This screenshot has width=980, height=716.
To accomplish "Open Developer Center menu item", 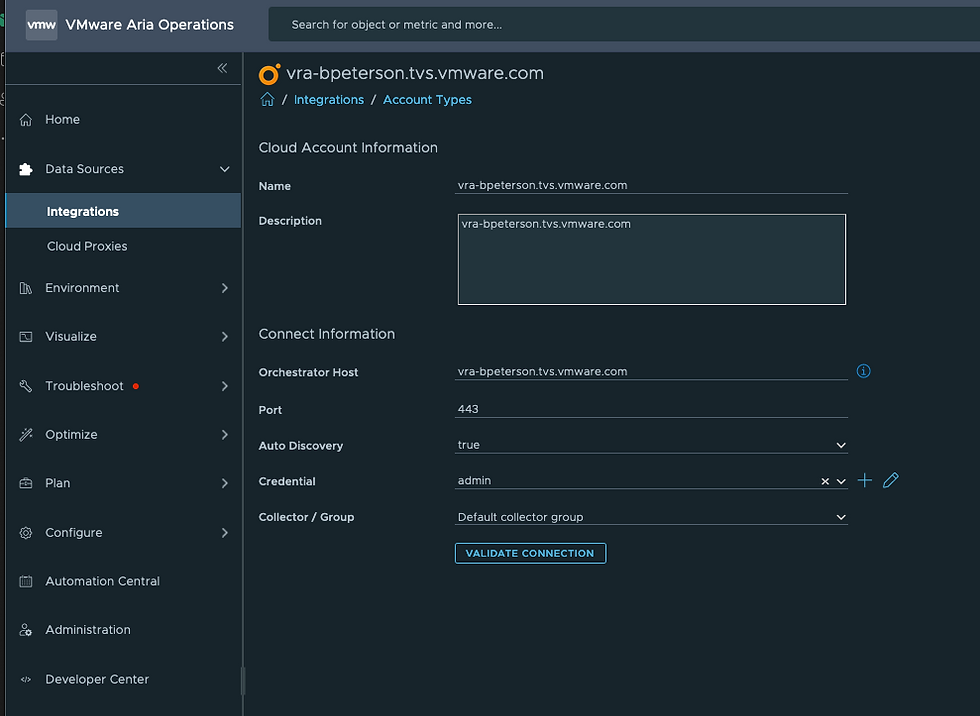I will tap(97, 679).
